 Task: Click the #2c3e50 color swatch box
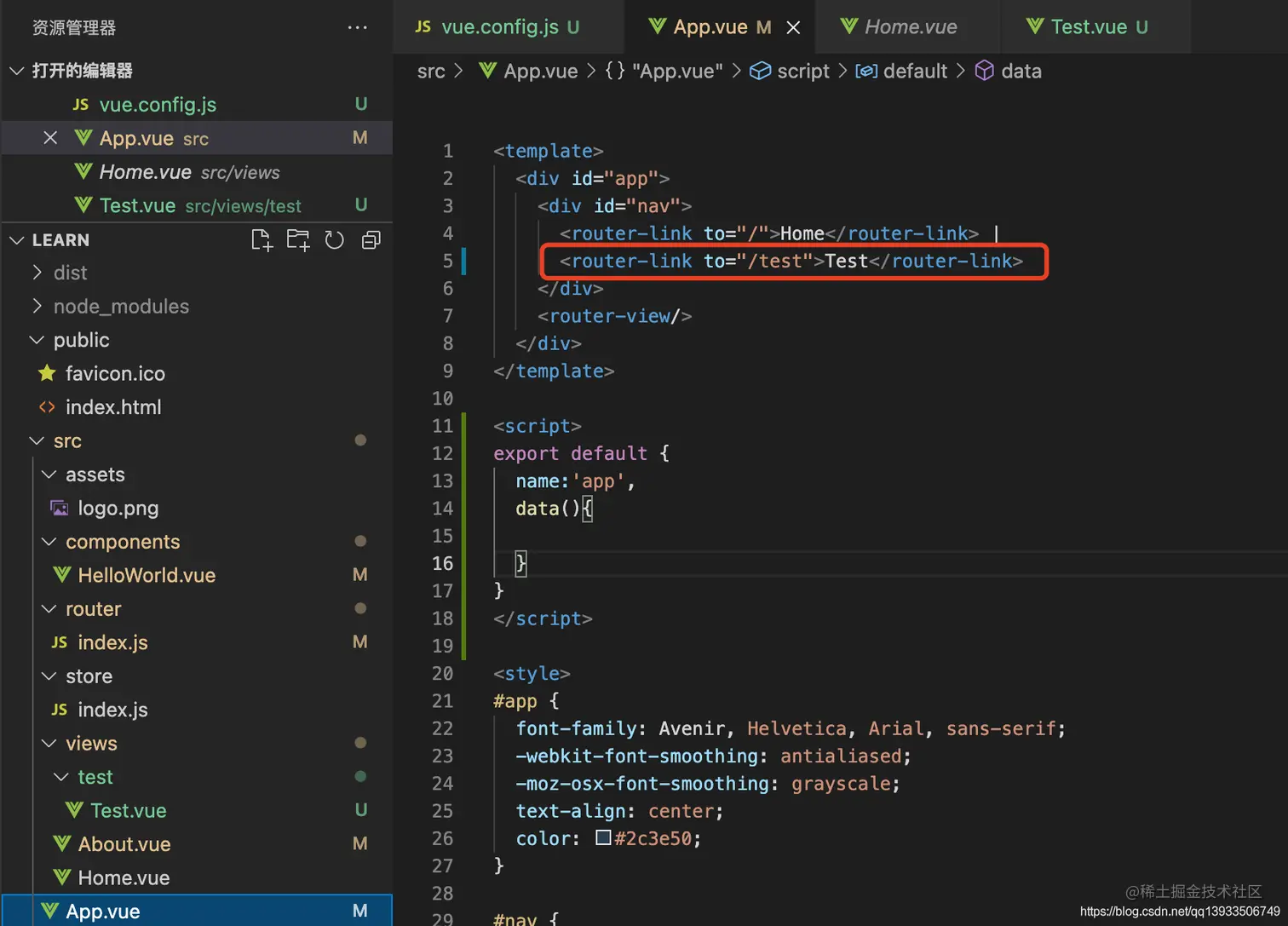[603, 837]
